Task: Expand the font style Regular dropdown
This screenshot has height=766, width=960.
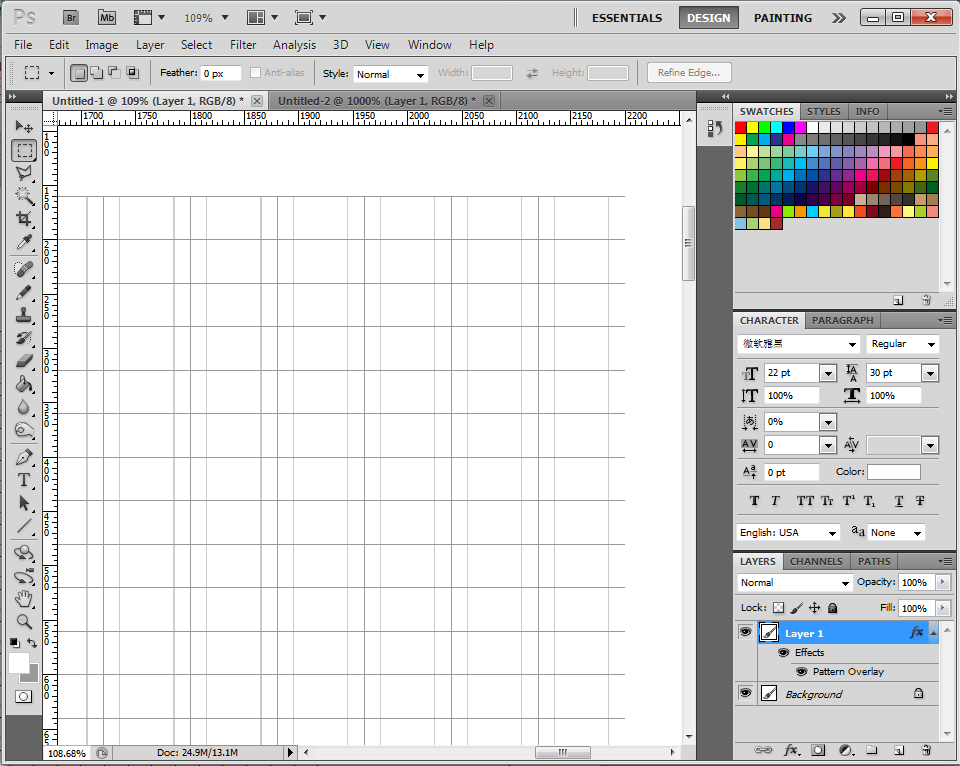Action: 903,344
